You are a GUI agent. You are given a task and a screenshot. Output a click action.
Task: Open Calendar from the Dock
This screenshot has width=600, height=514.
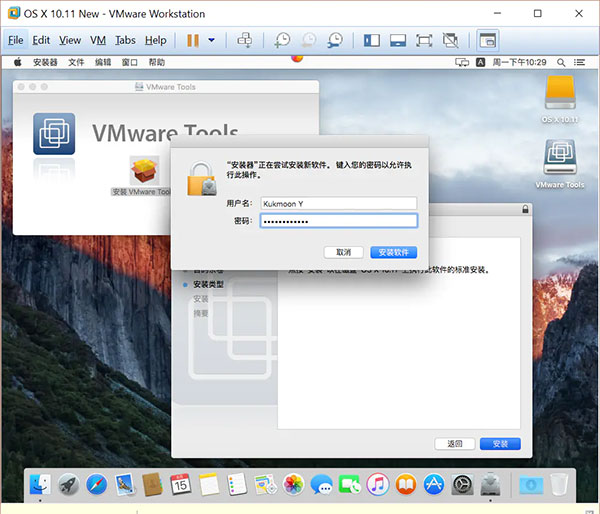point(181,484)
